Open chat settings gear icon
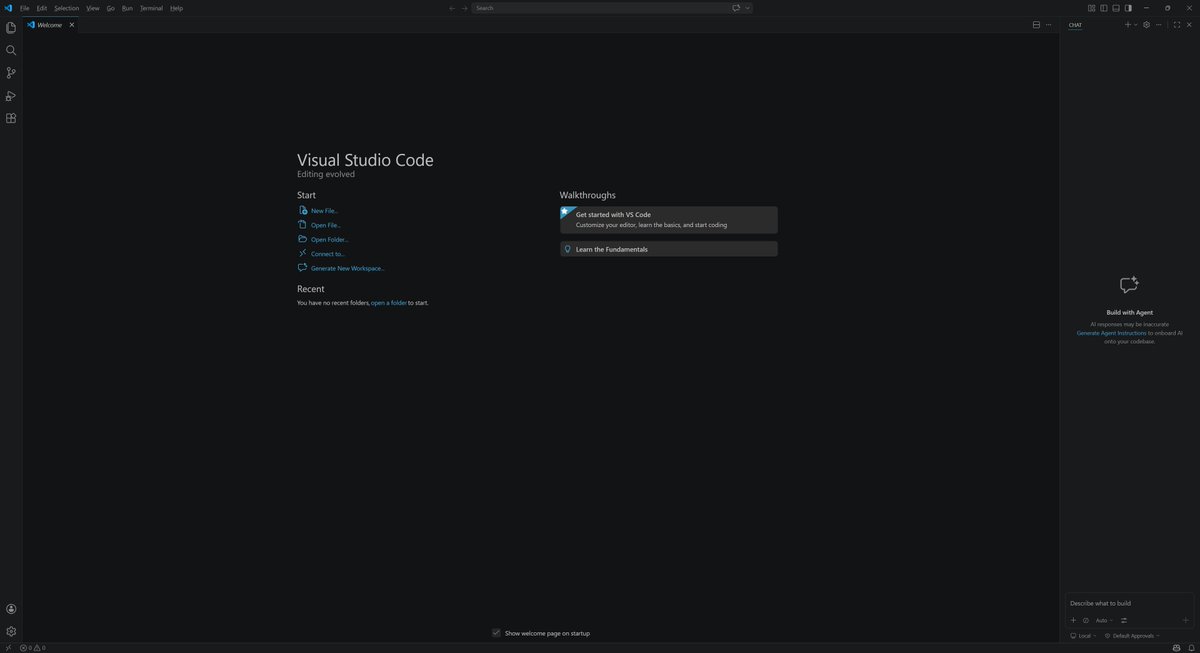 pos(1146,24)
